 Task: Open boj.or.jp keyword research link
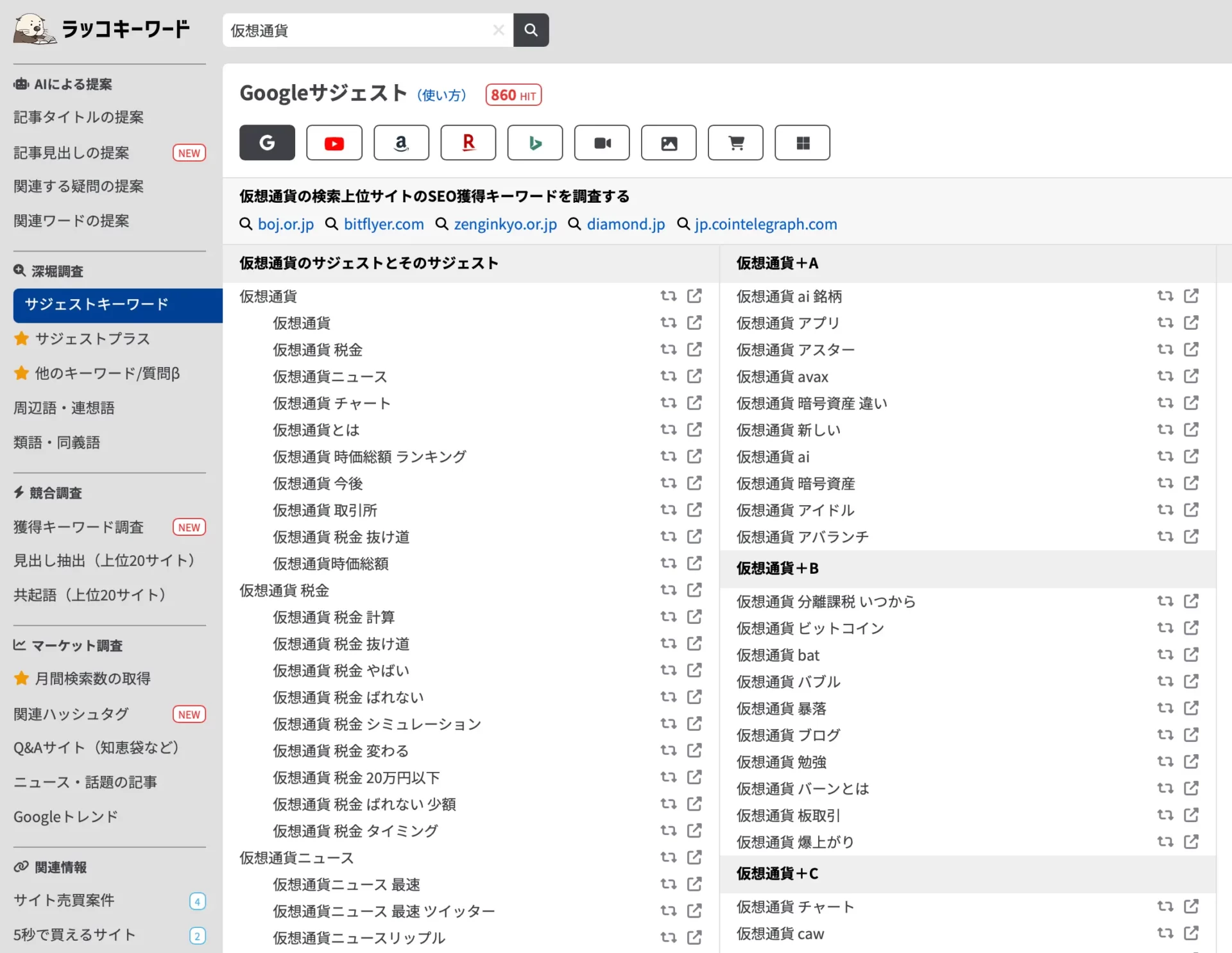(286, 224)
